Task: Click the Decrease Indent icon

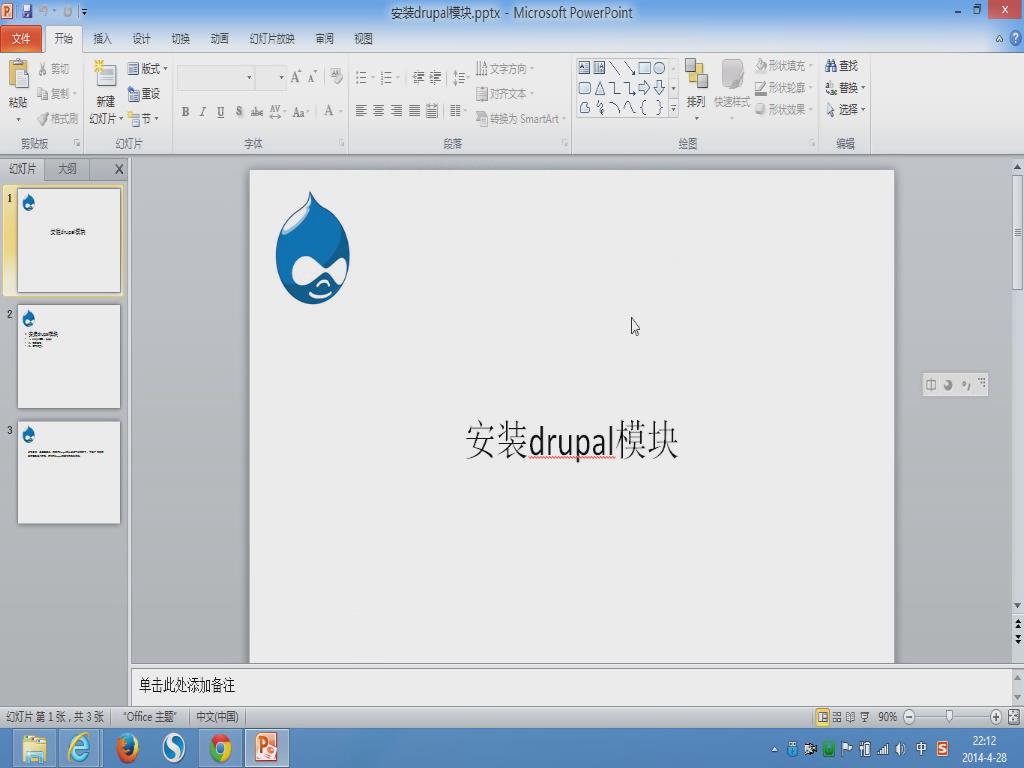Action: pos(418,78)
